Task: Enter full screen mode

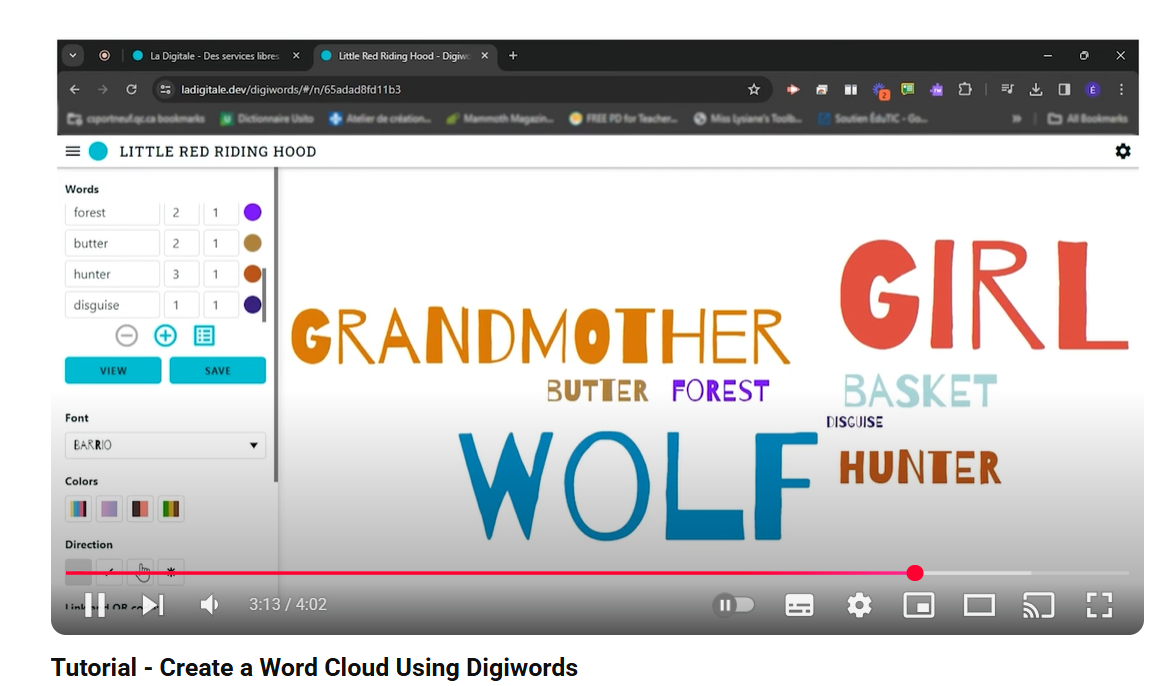Action: [1099, 605]
